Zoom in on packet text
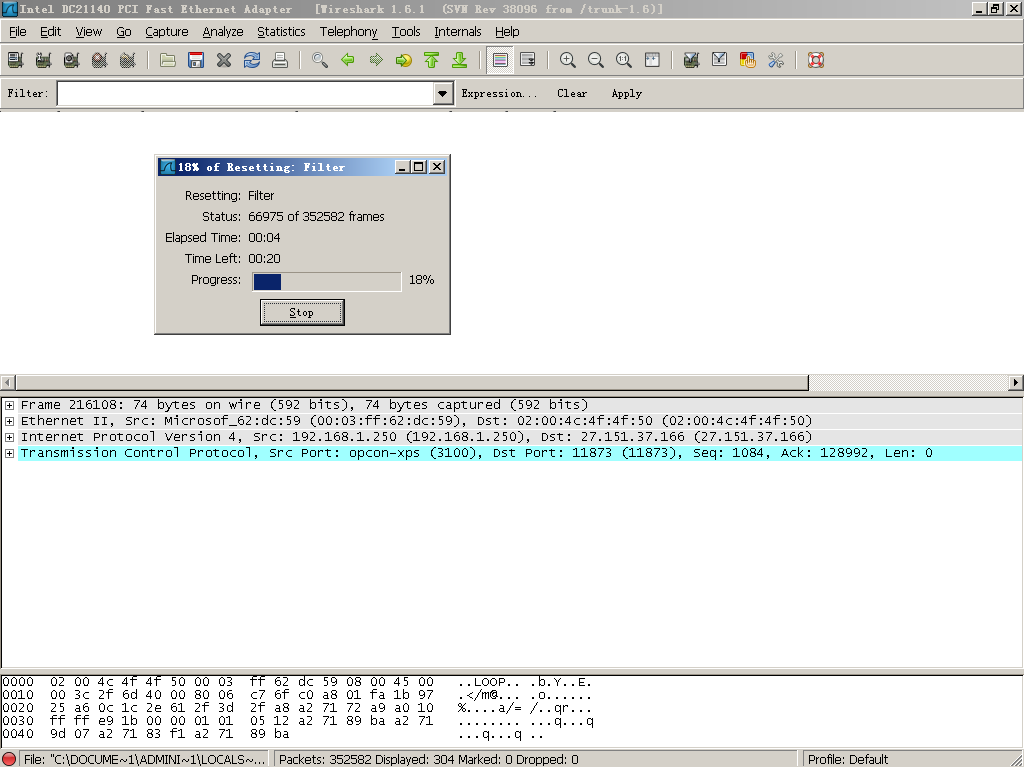This screenshot has width=1024, height=768. pos(568,60)
